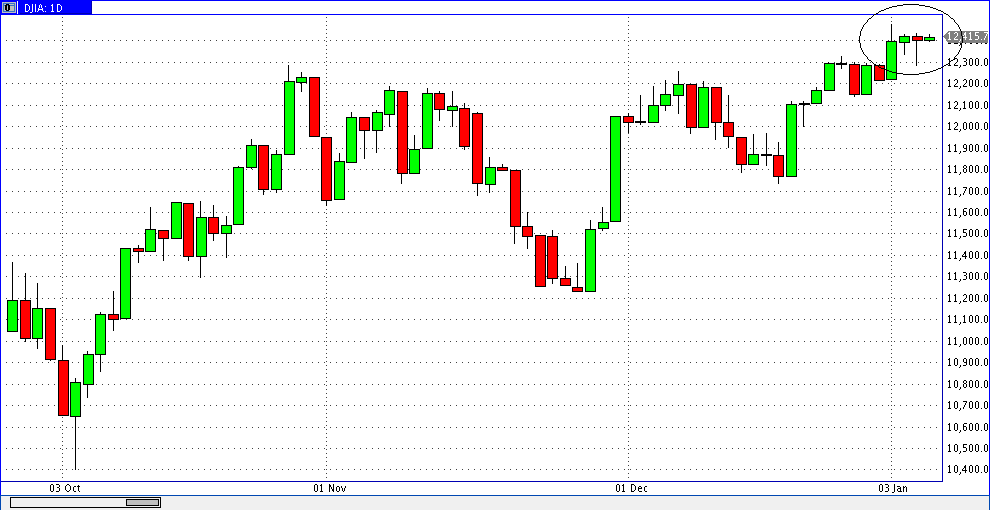Click the 11,600.0 price axis label
Screen dimensions: 990x510
(968, 213)
